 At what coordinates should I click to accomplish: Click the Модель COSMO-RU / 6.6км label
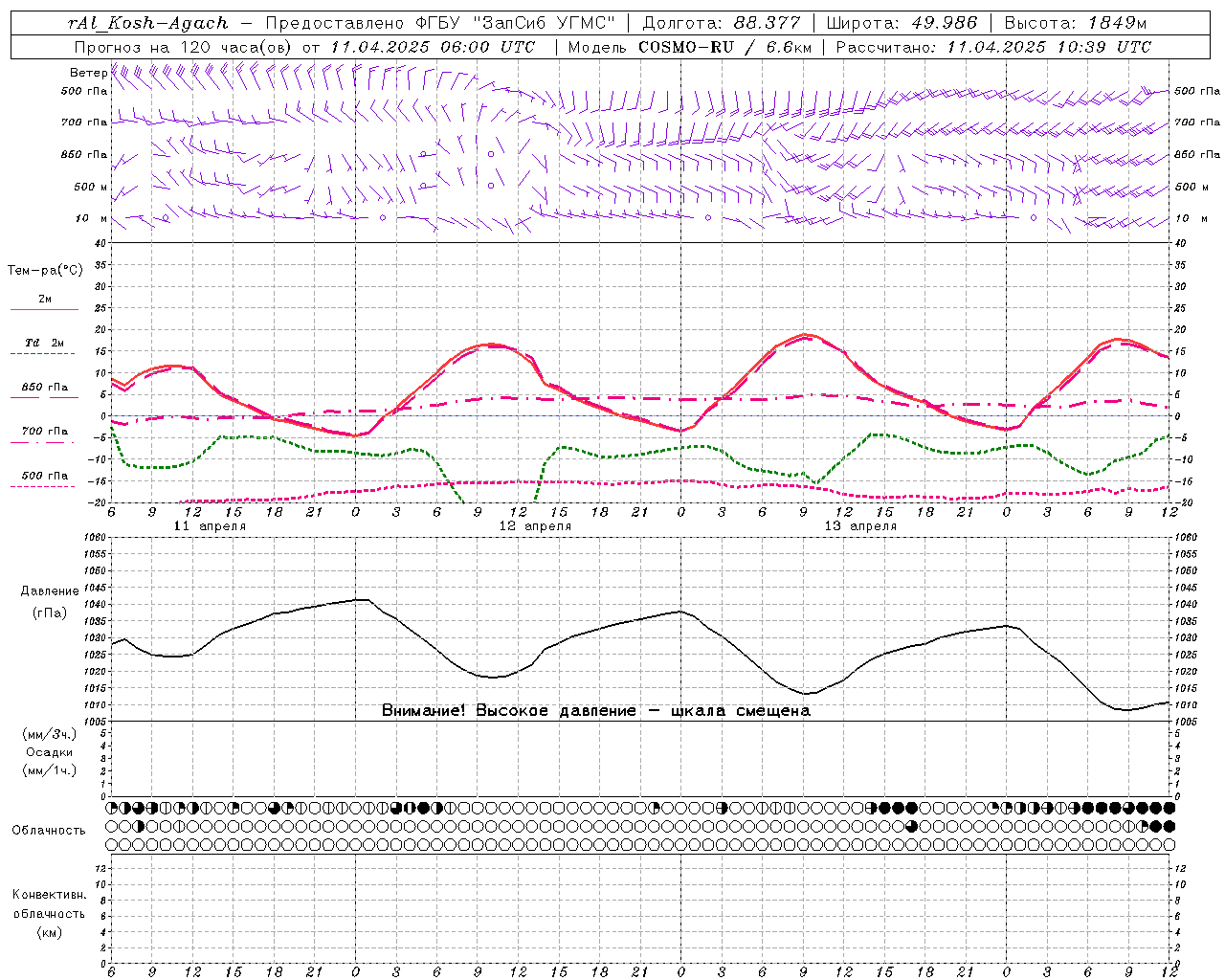pyautogui.click(x=689, y=47)
